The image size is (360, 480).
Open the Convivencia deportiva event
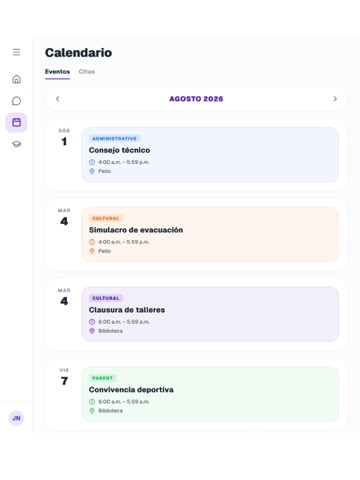tap(210, 394)
